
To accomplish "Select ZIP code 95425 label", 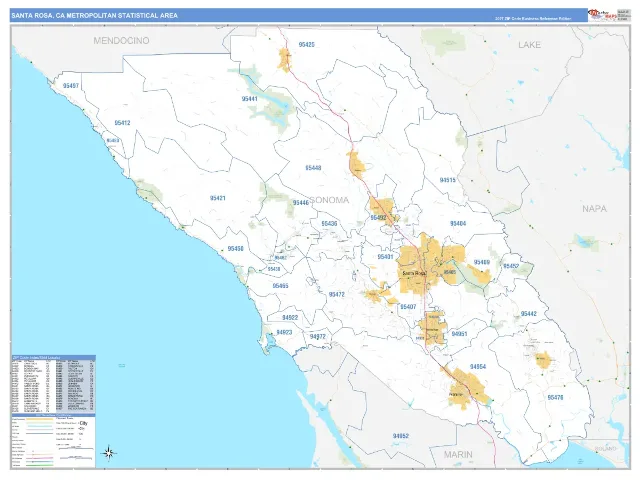I will pos(307,44).
